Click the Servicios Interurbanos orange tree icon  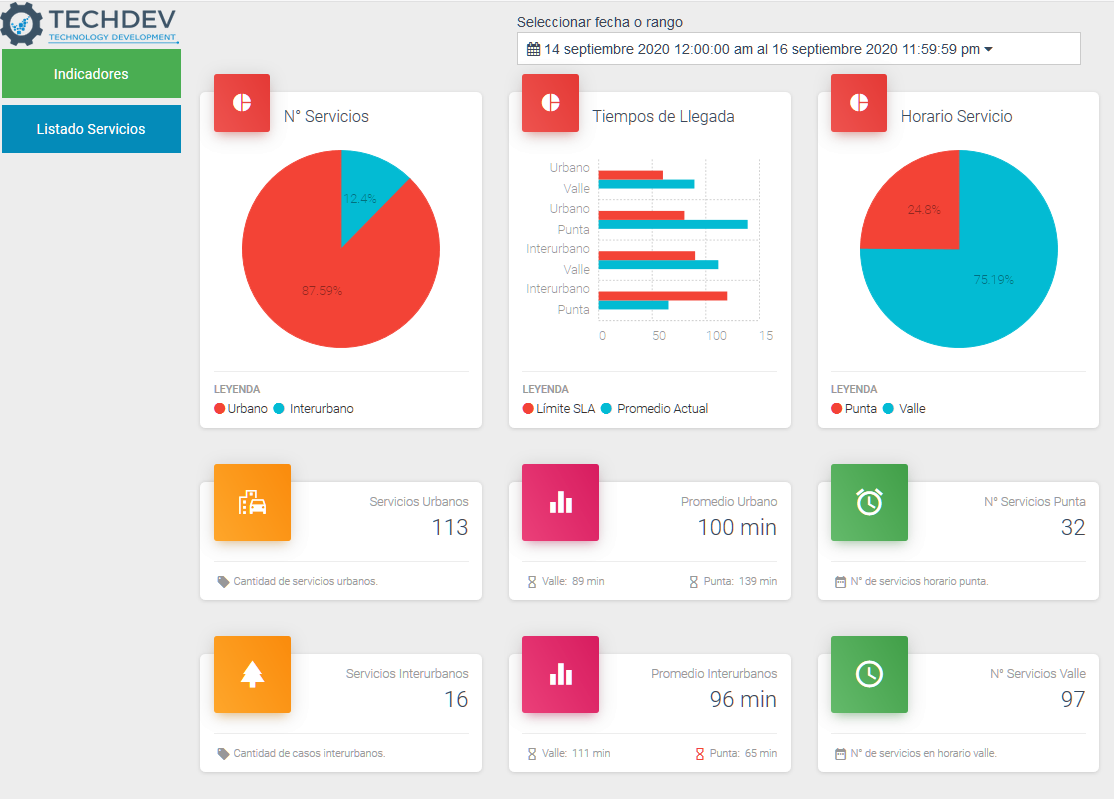(x=252, y=674)
